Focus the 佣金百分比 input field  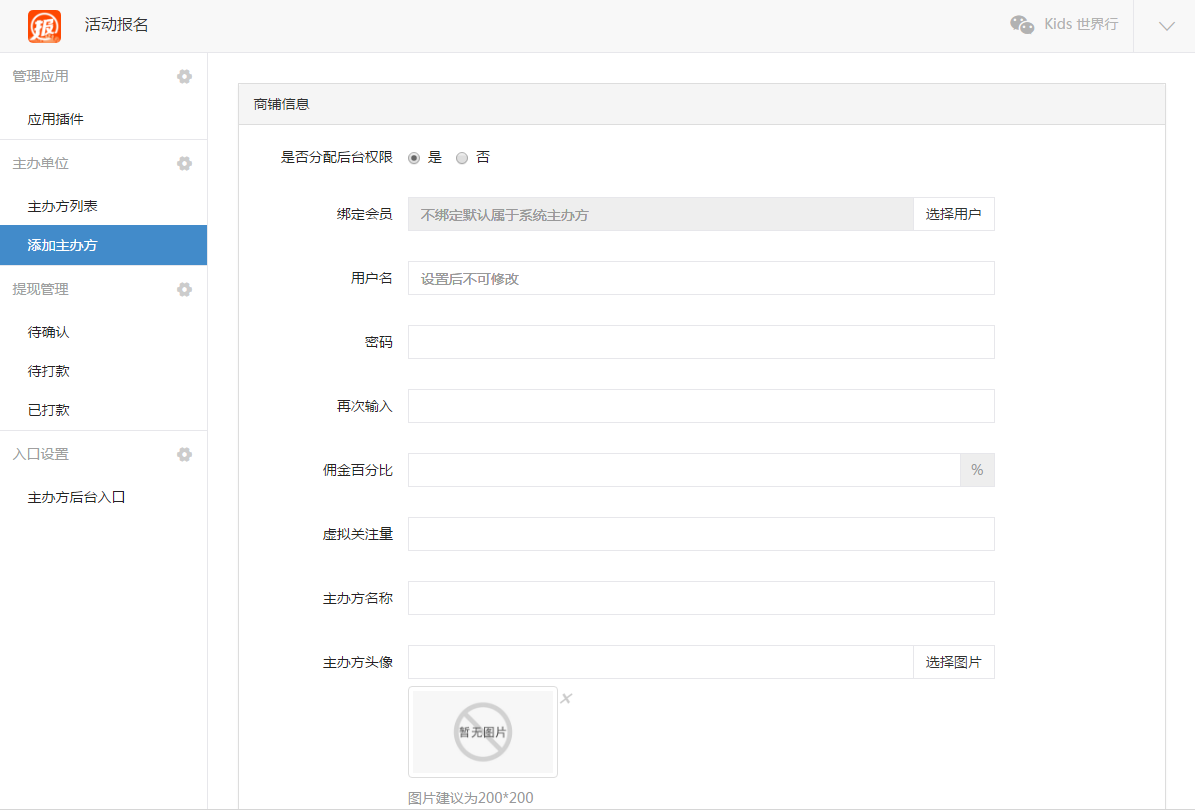click(x=684, y=470)
